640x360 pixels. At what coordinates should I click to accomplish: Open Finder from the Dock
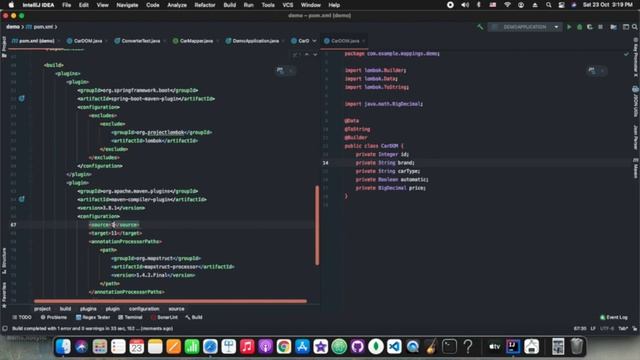coord(63,347)
